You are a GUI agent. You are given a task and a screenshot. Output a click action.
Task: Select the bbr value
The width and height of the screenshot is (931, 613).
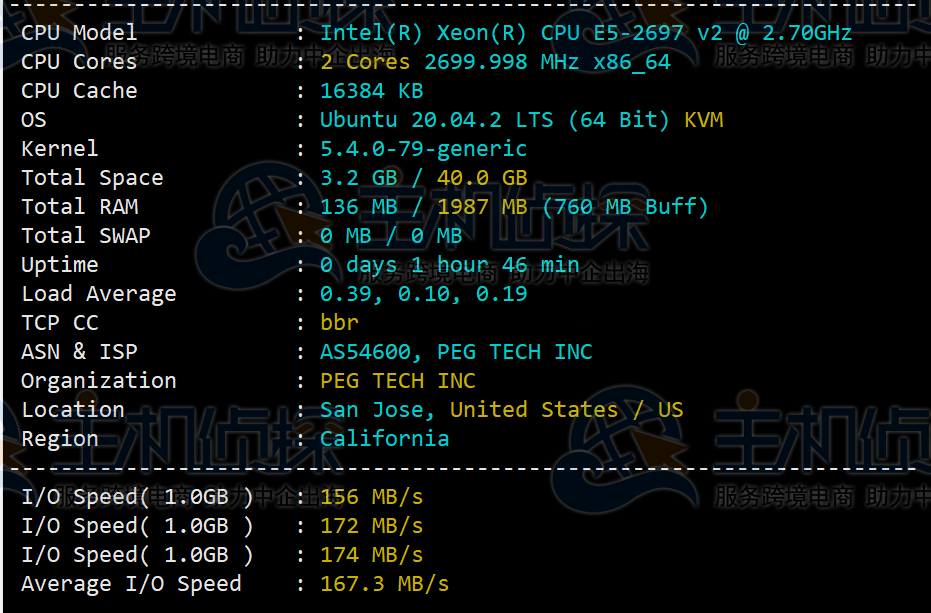[x=339, y=323]
